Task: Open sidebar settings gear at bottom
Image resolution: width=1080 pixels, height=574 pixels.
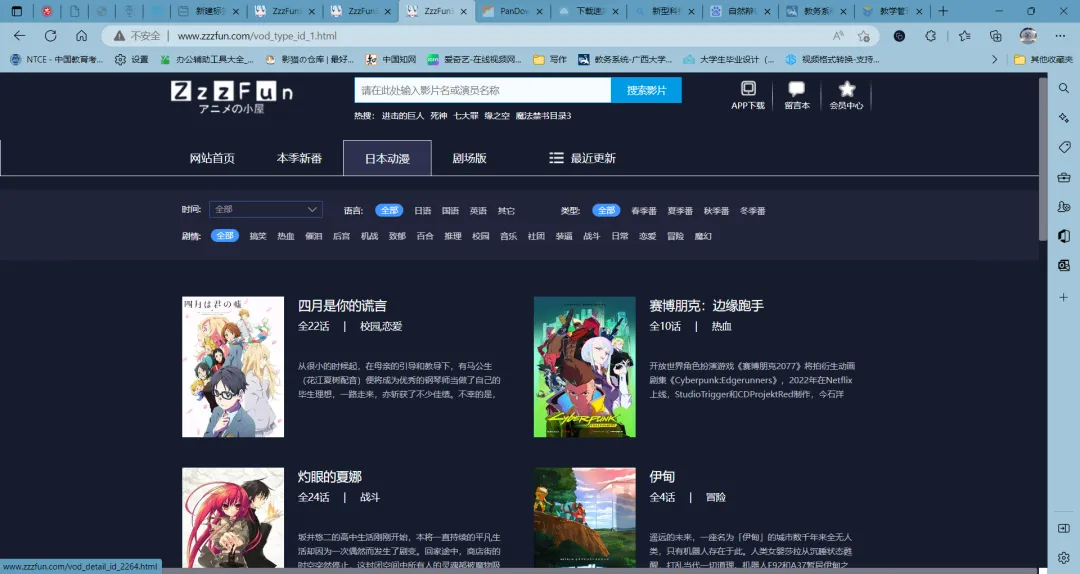Action: [1063, 557]
